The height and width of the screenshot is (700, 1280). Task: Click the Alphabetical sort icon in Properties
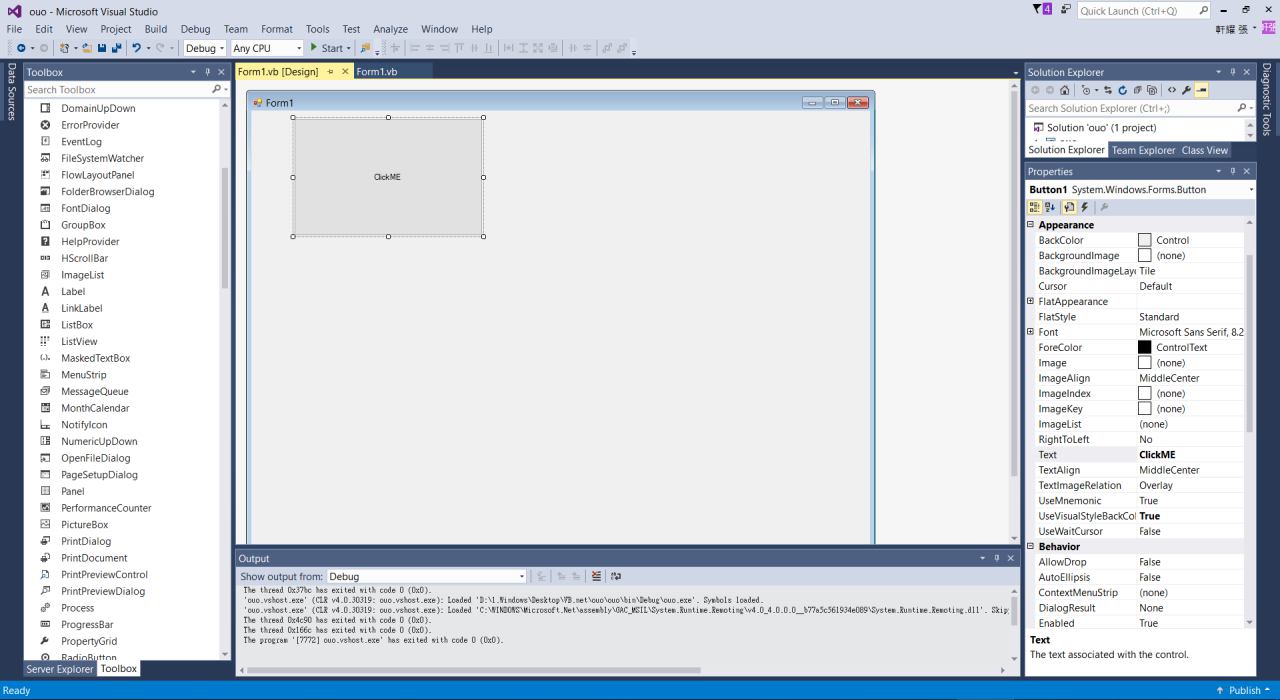tap(1050, 207)
